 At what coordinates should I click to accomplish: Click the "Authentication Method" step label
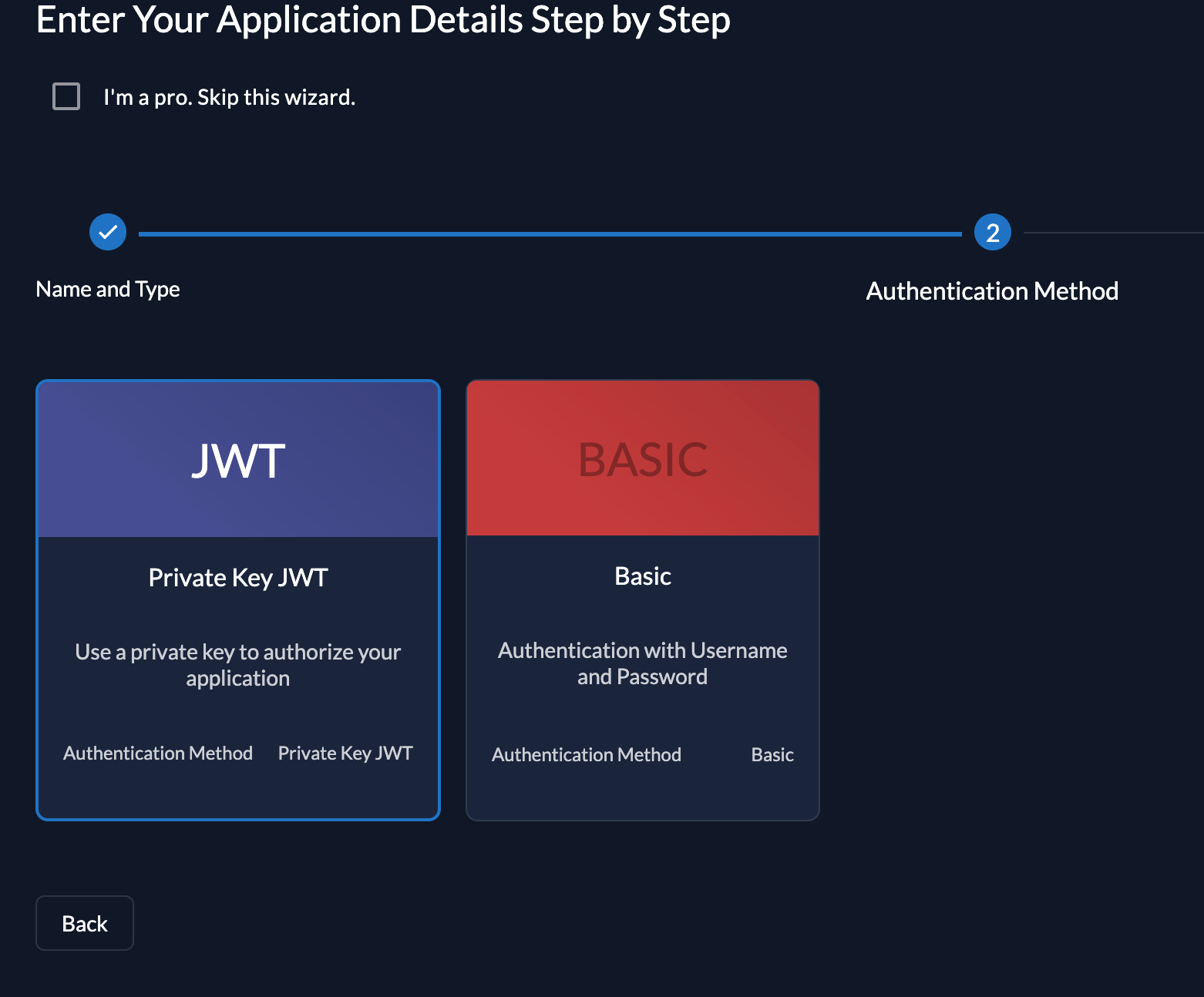(x=992, y=291)
